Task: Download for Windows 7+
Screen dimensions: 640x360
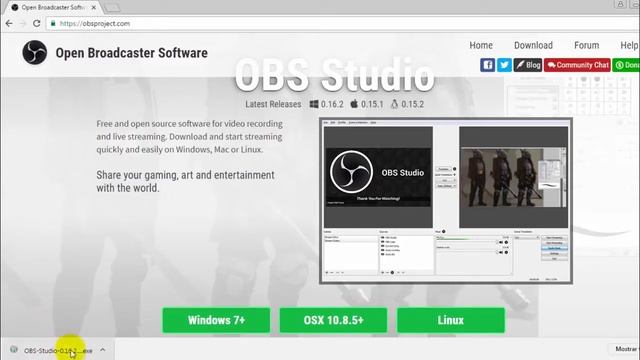Action: pos(216,320)
